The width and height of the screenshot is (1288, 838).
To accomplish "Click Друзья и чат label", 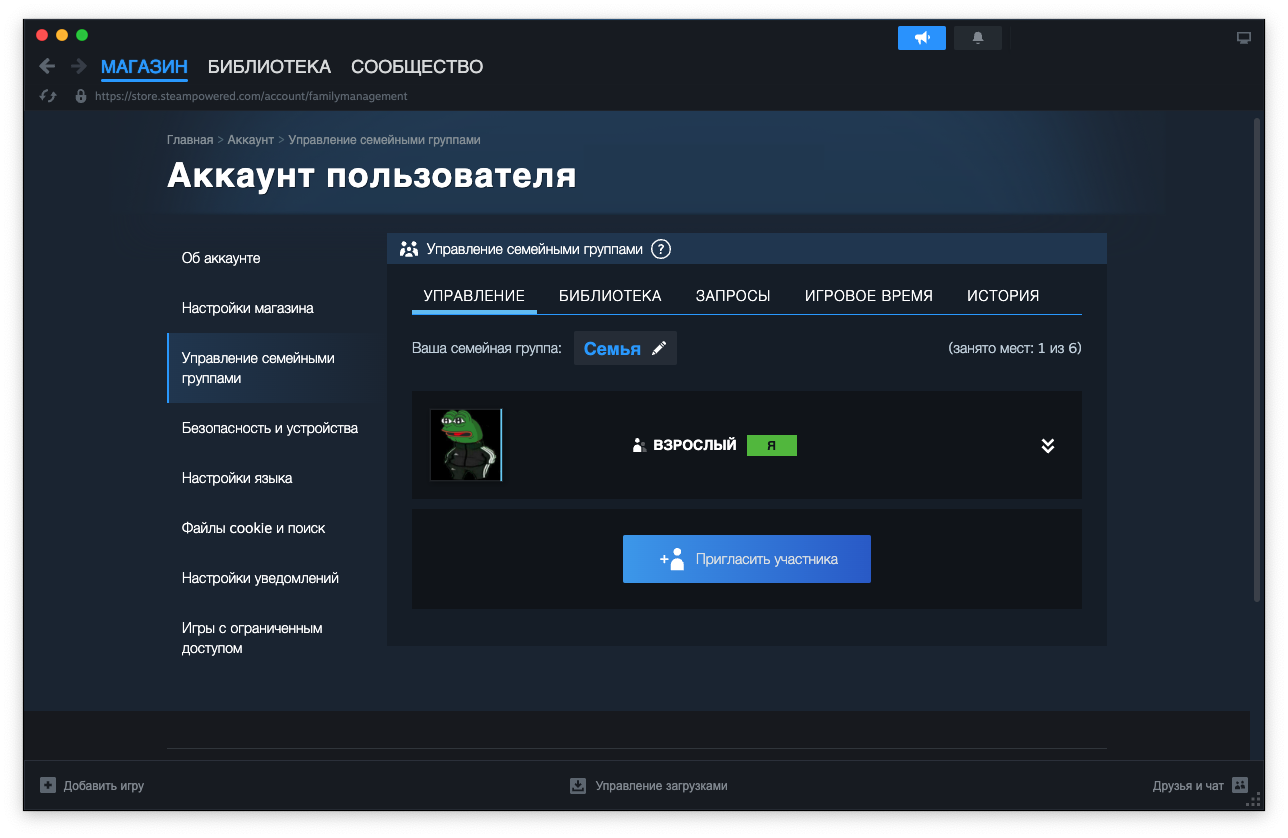I will pos(1188,786).
